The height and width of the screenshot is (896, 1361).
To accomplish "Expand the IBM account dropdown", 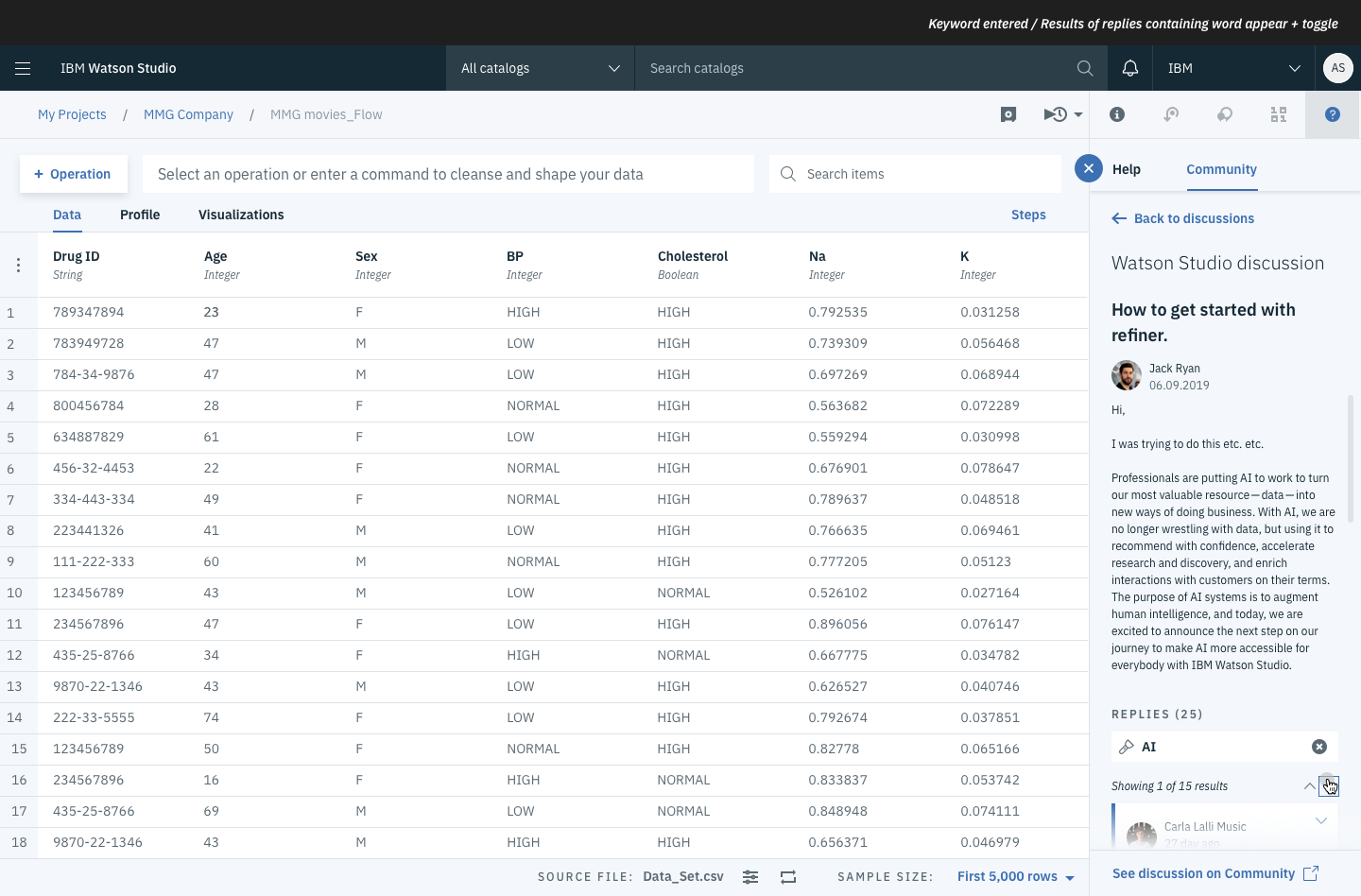I will (1233, 68).
